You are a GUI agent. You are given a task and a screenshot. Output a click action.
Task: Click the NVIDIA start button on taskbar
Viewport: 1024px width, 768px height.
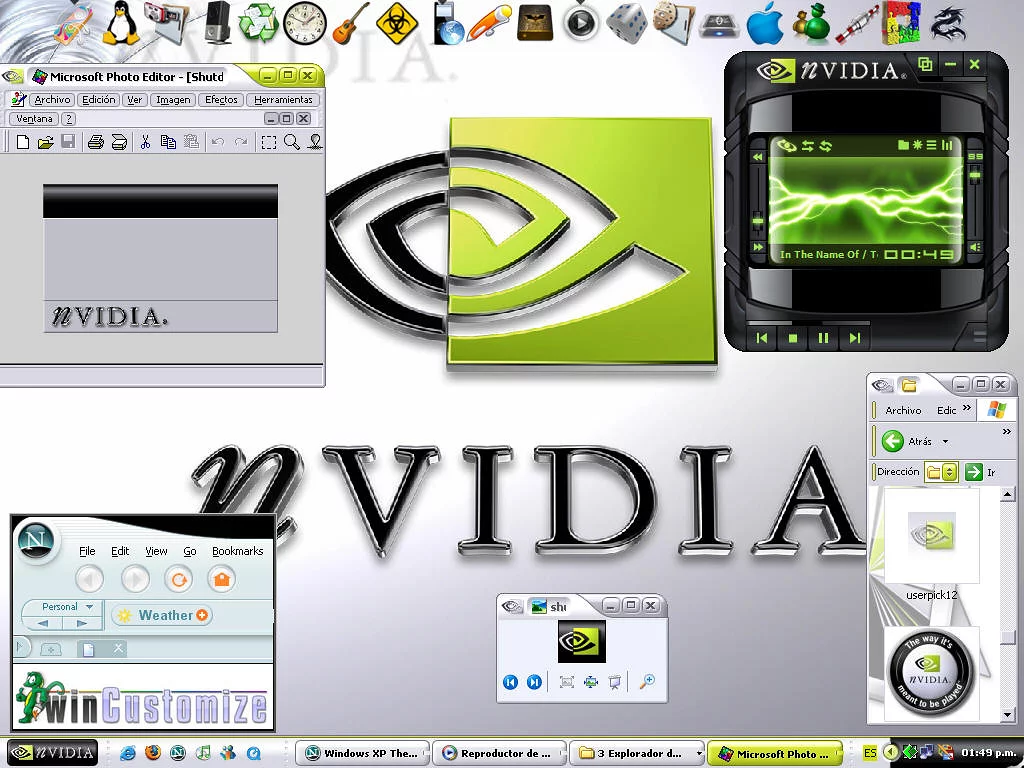click(52, 753)
